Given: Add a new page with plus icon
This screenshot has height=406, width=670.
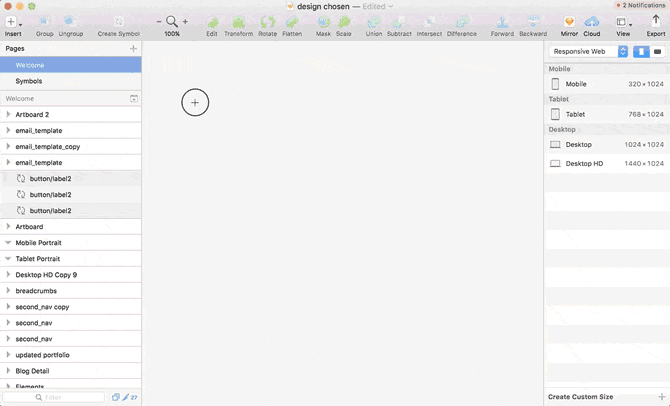Looking at the screenshot, I should click(x=133, y=48).
